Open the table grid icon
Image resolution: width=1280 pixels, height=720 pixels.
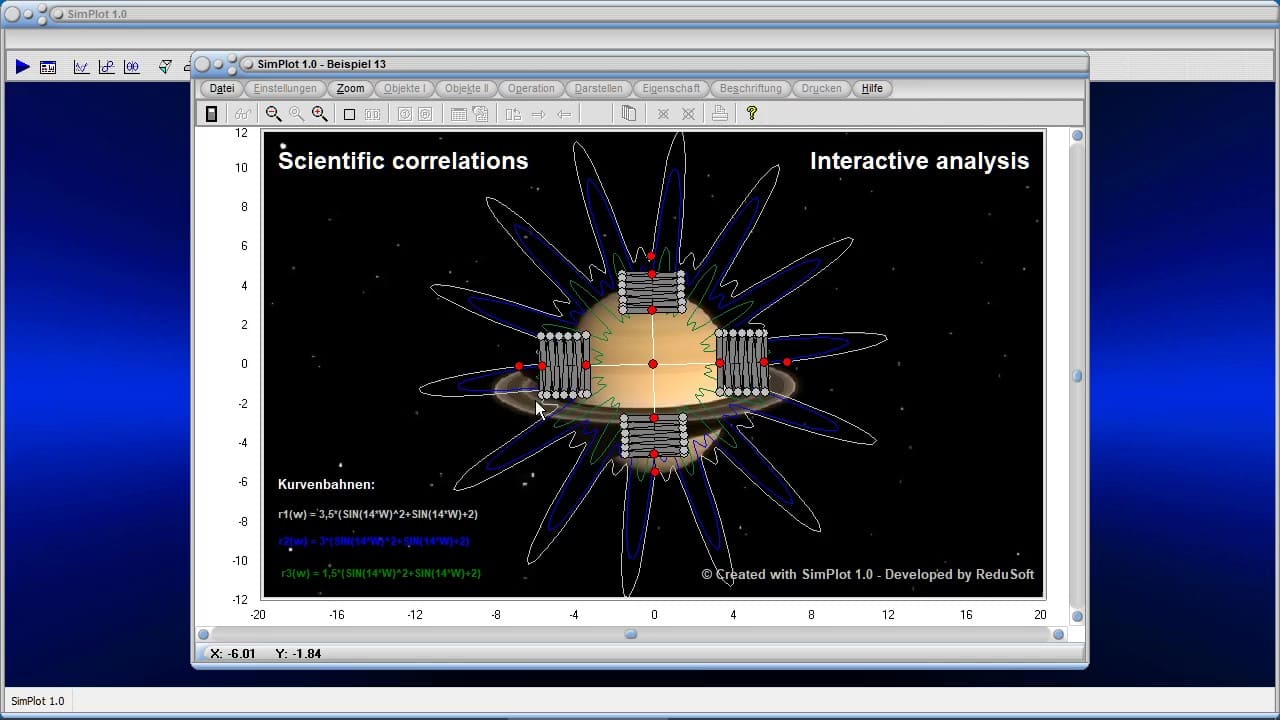pos(458,114)
